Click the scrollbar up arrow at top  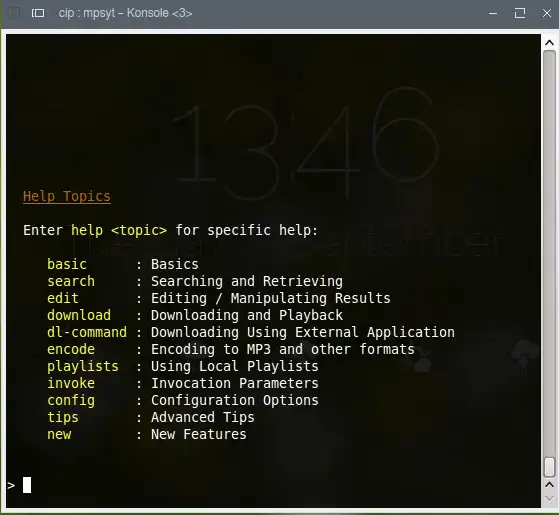549,43
